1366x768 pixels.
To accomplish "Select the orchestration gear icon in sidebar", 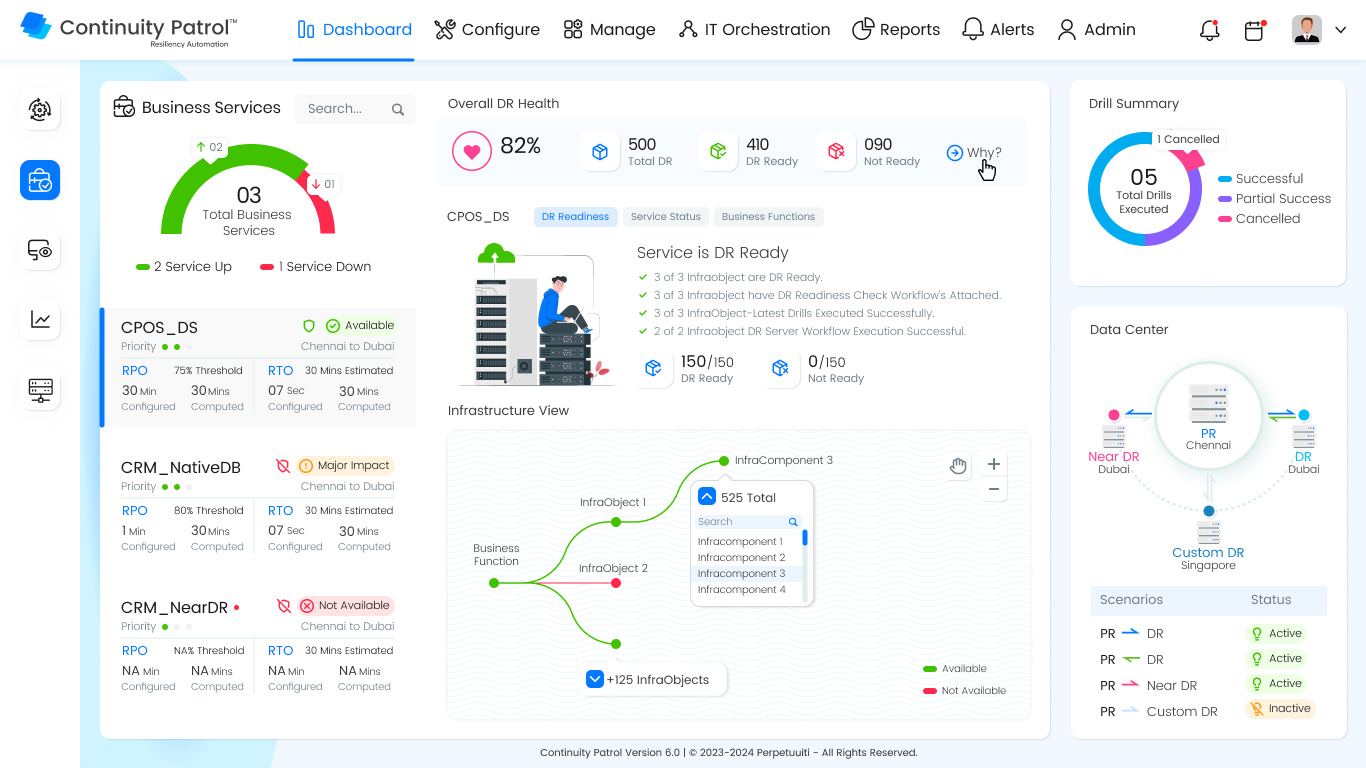I will [39, 110].
